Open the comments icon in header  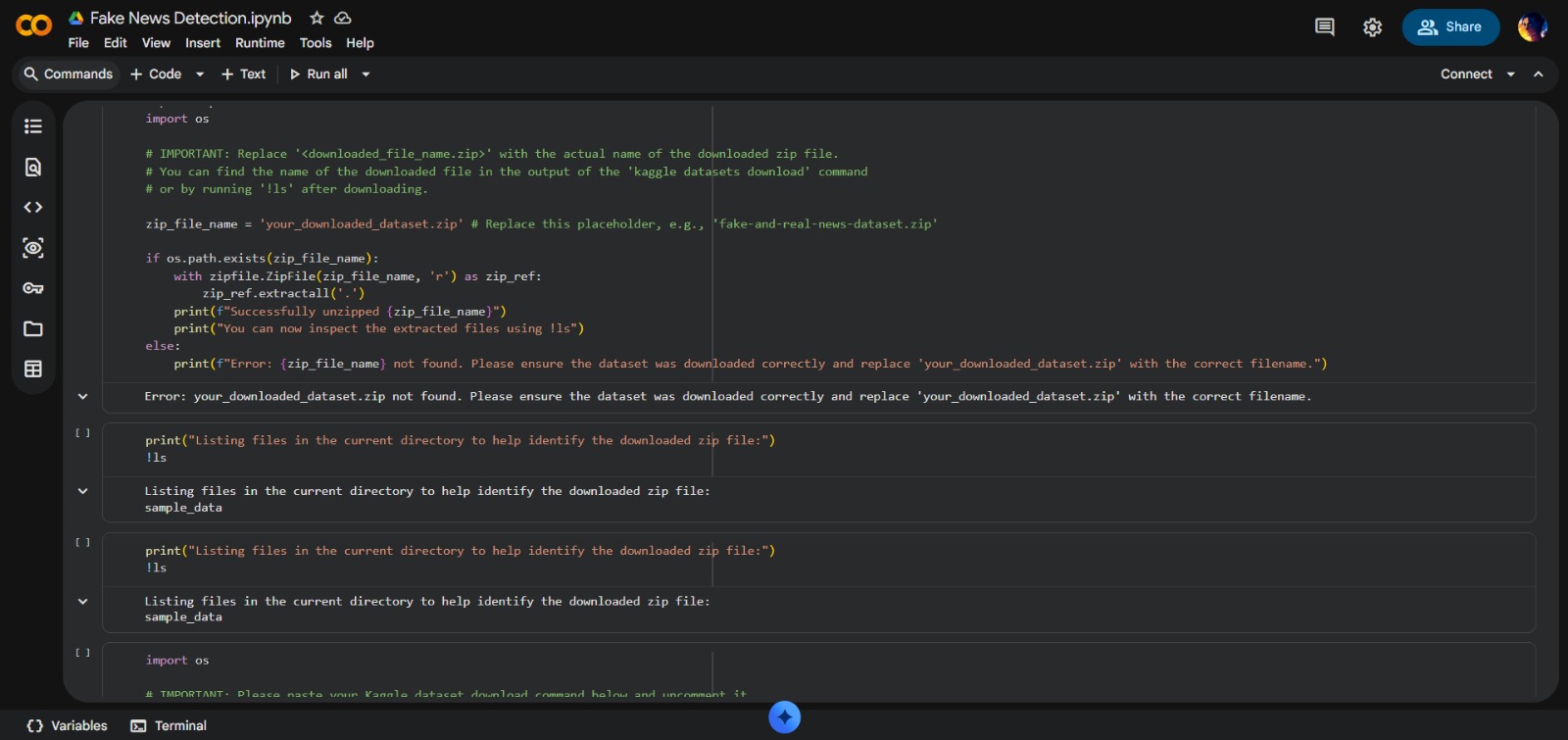tap(1324, 27)
